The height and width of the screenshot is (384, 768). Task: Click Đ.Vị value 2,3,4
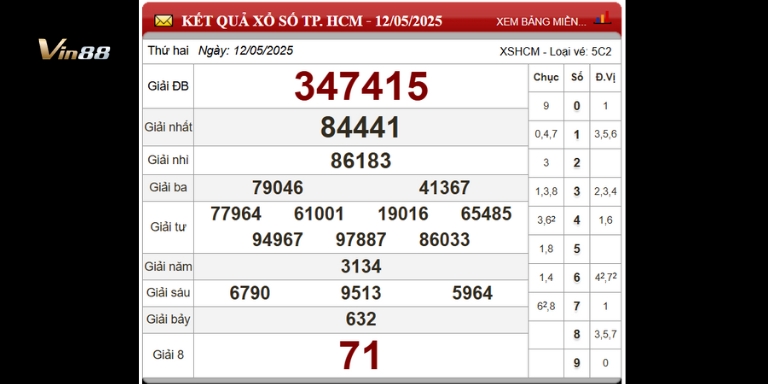point(605,192)
